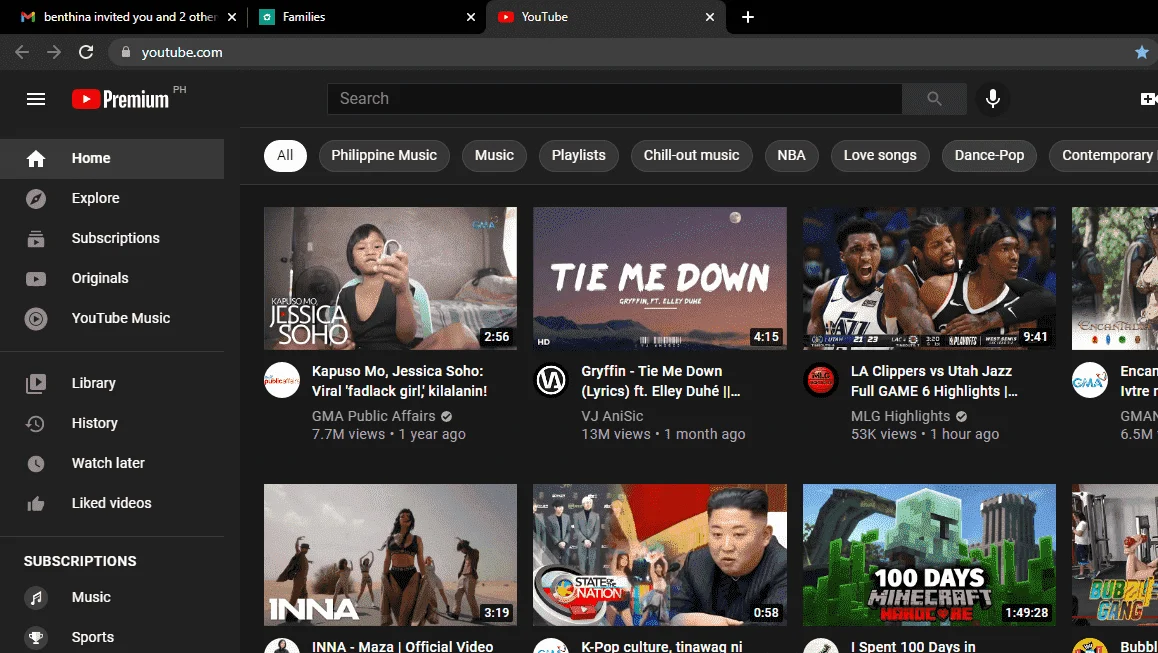The height and width of the screenshot is (653, 1158).
Task: Click the YouTube Premium logo
Action: (x=120, y=99)
